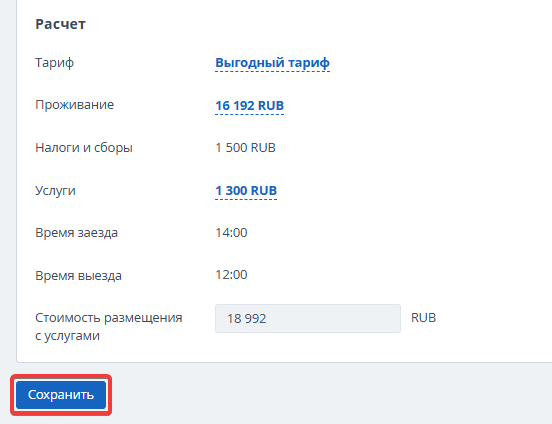Click the Время заезда label
552x424 pixels.
tap(76, 233)
